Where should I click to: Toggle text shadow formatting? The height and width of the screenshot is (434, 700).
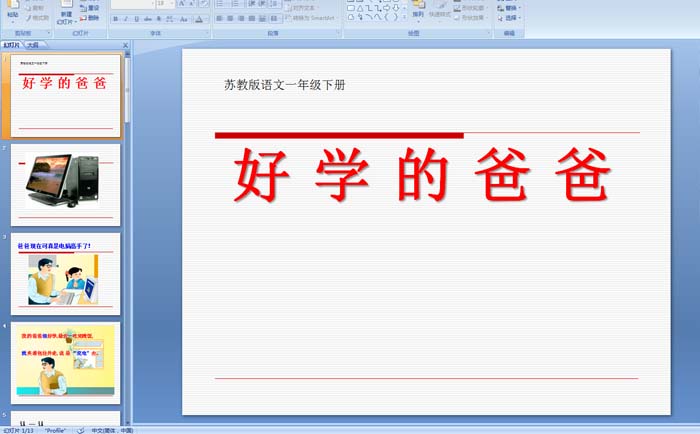tap(158, 19)
